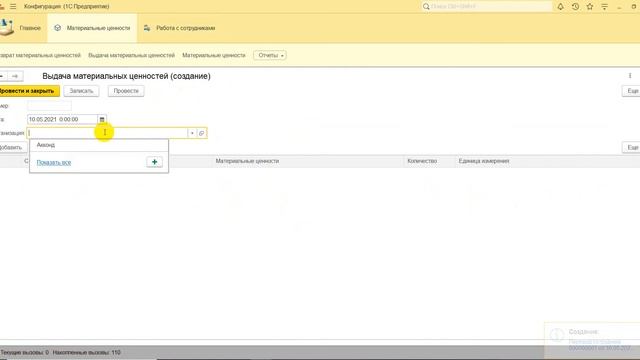
Task: Click the organization input field
Action: [108, 133]
